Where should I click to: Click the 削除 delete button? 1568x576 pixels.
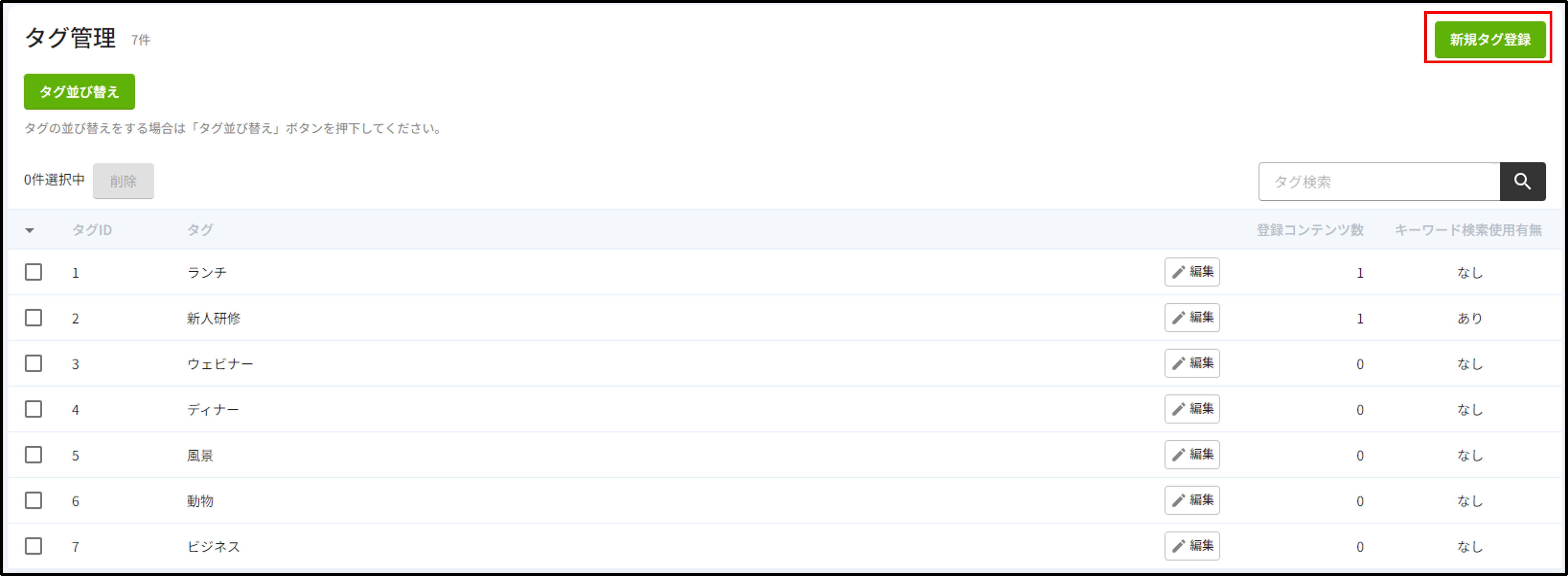click(x=123, y=181)
